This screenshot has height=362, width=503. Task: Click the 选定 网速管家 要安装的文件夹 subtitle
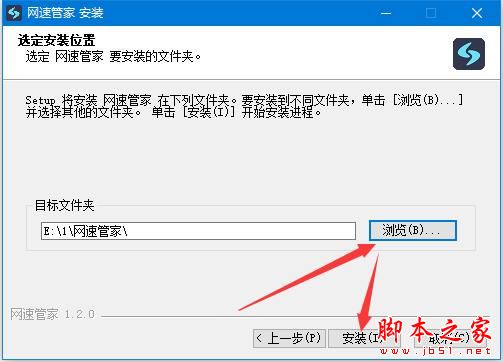pos(113,57)
